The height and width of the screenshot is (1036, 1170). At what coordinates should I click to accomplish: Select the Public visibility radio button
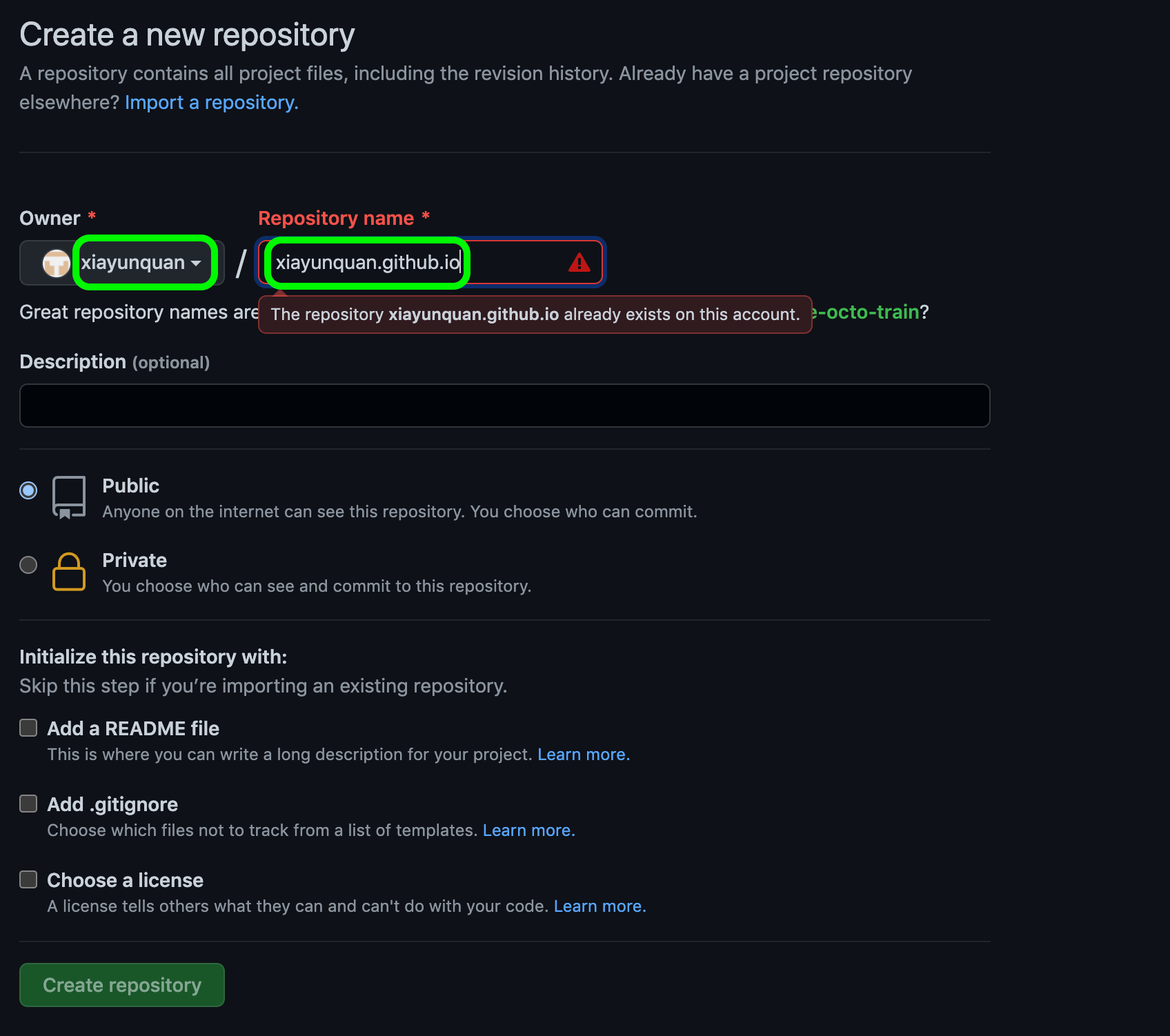point(28,490)
